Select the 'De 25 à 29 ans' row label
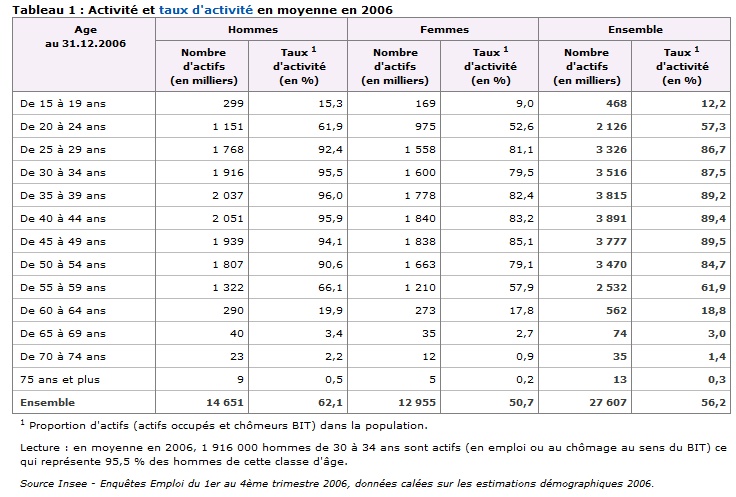This screenshot has height=497, width=736. click(63, 150)
